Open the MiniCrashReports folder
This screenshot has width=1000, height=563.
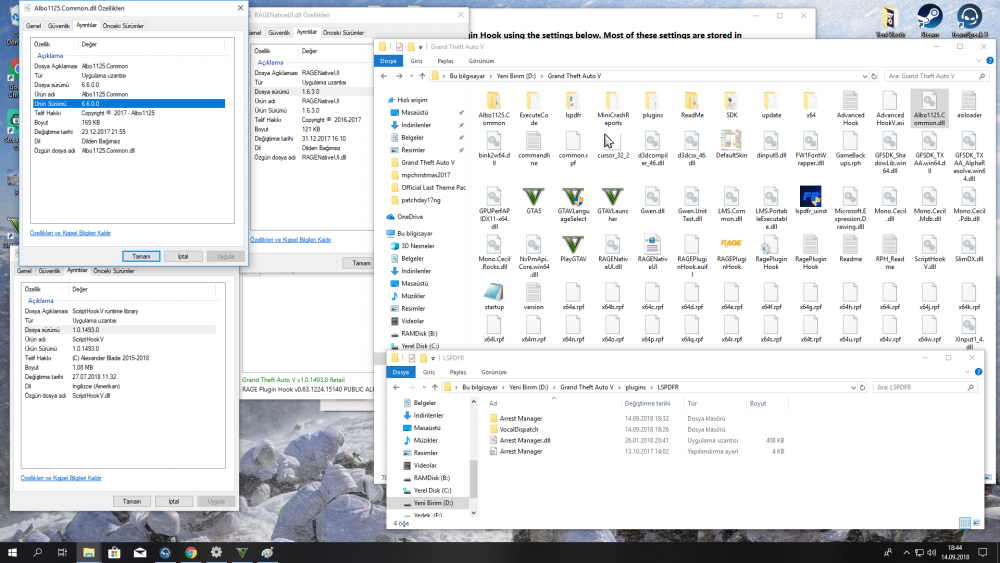612,108
